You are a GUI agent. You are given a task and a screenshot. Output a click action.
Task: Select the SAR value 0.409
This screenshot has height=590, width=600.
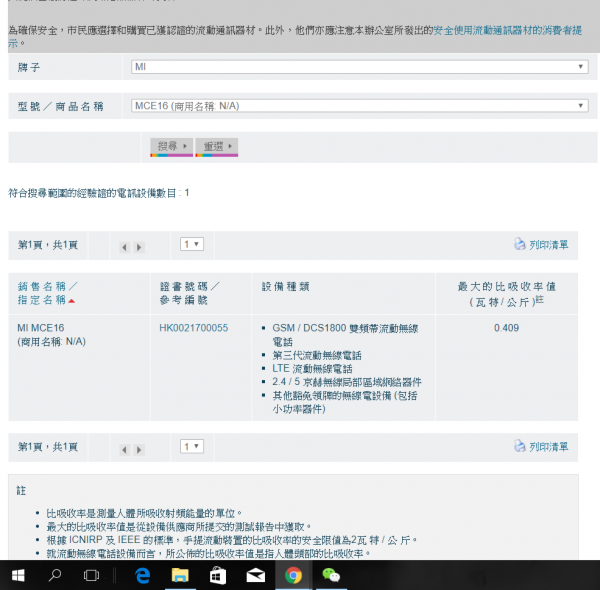tap(506, 328)
